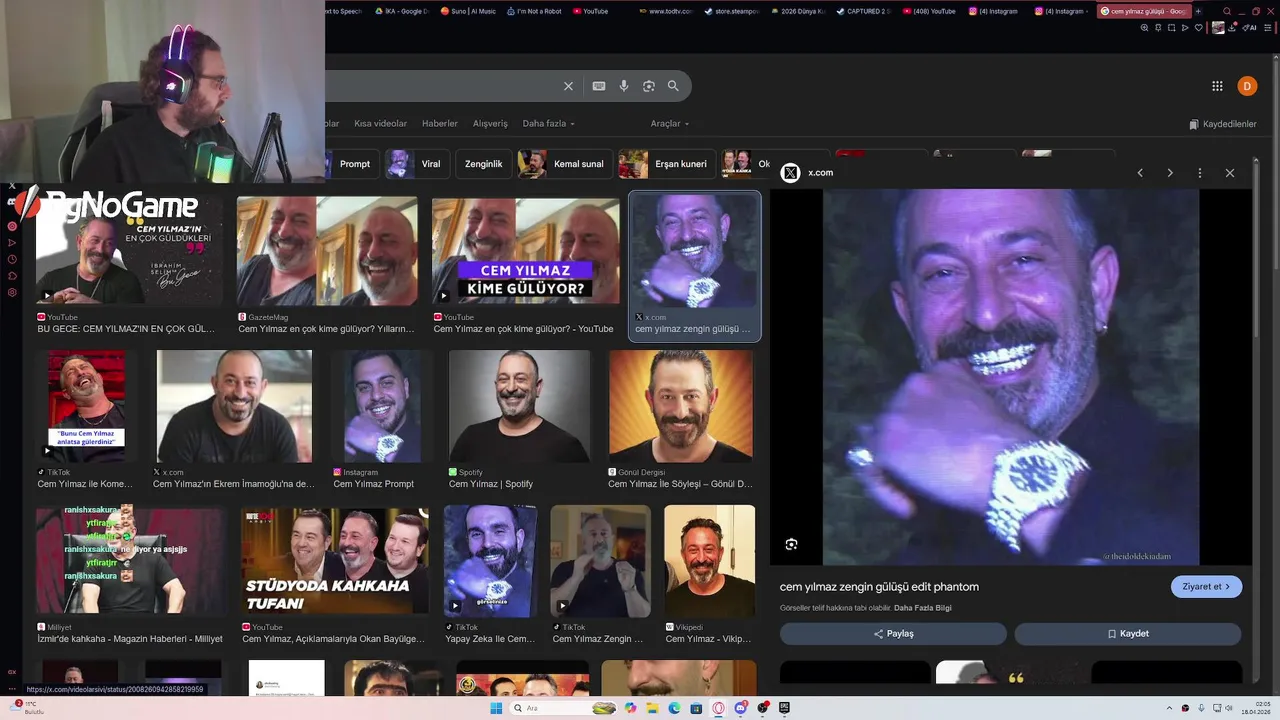Click the volume icon in system tray
The width and height of the screenshot is (1280, 720).
click(x=1229, y=708)
